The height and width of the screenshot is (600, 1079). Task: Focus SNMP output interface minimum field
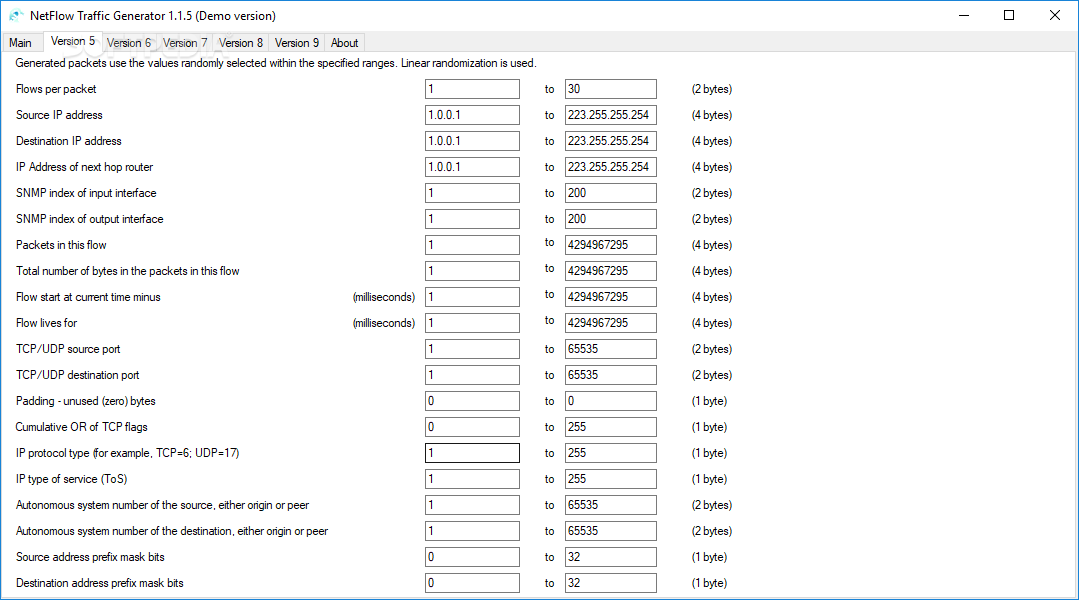click(472, 219)
